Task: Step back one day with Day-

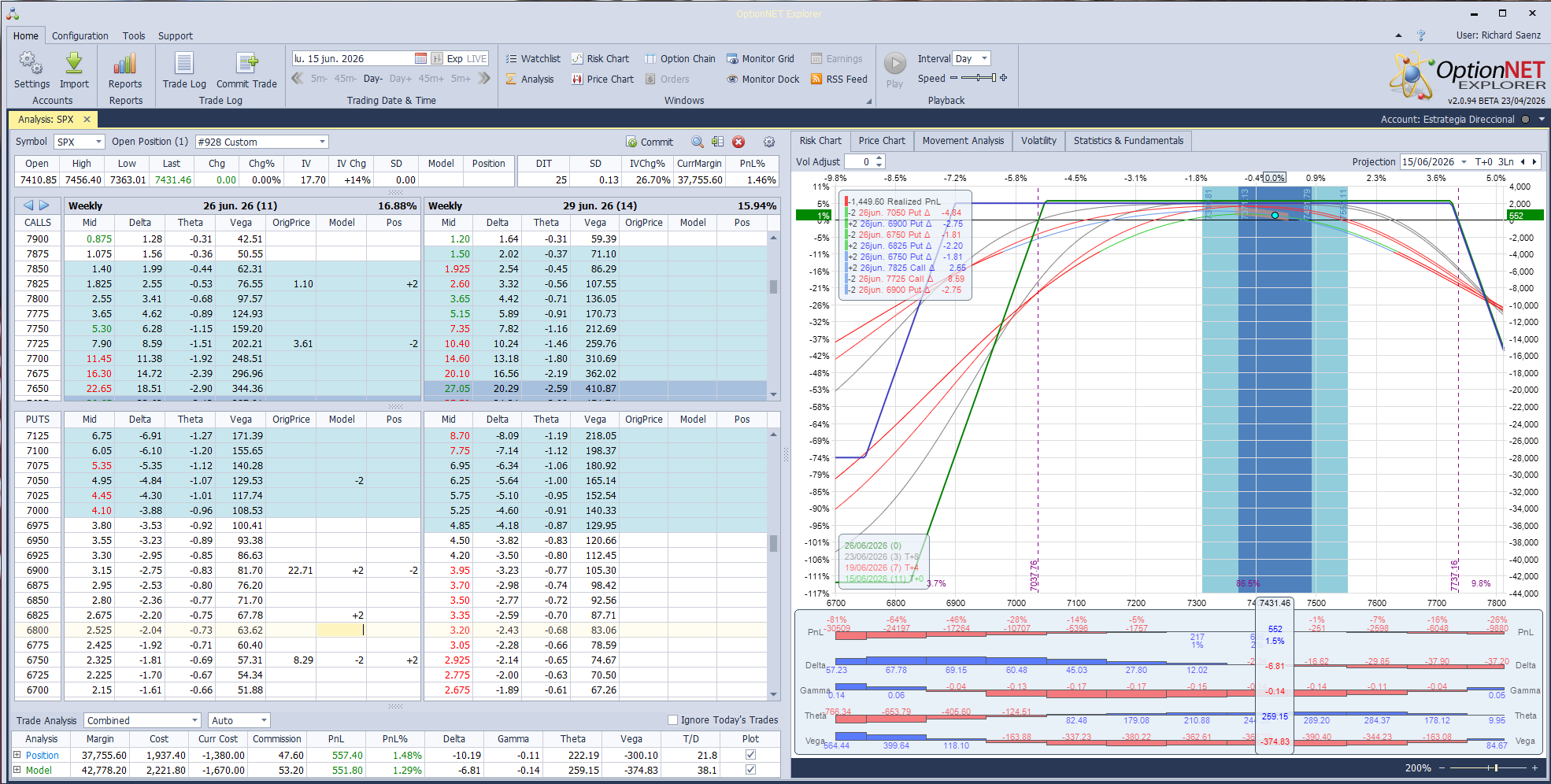Action: 373,78
